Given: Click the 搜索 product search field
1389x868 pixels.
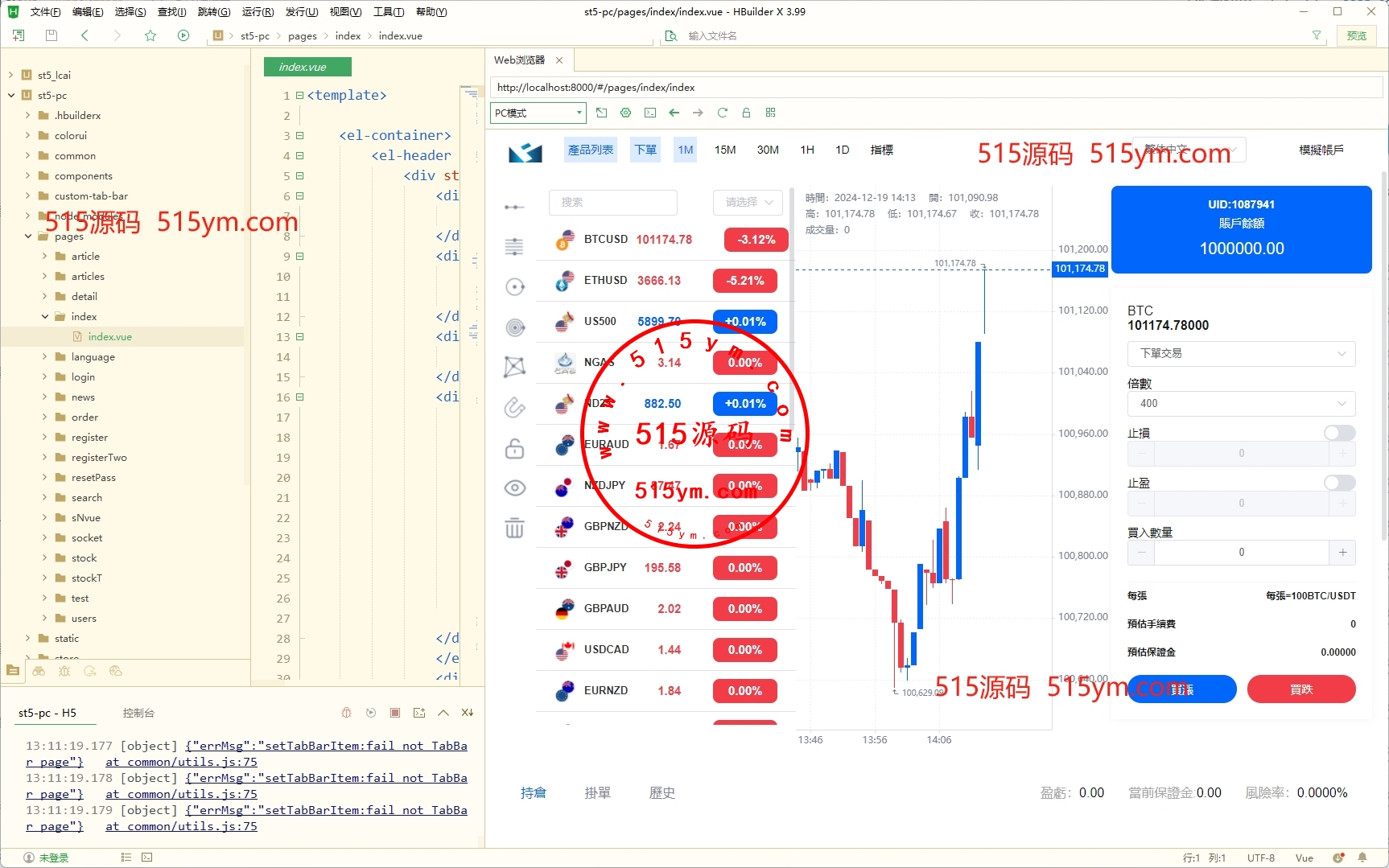Looking at the screenshot, I should 612,202.
